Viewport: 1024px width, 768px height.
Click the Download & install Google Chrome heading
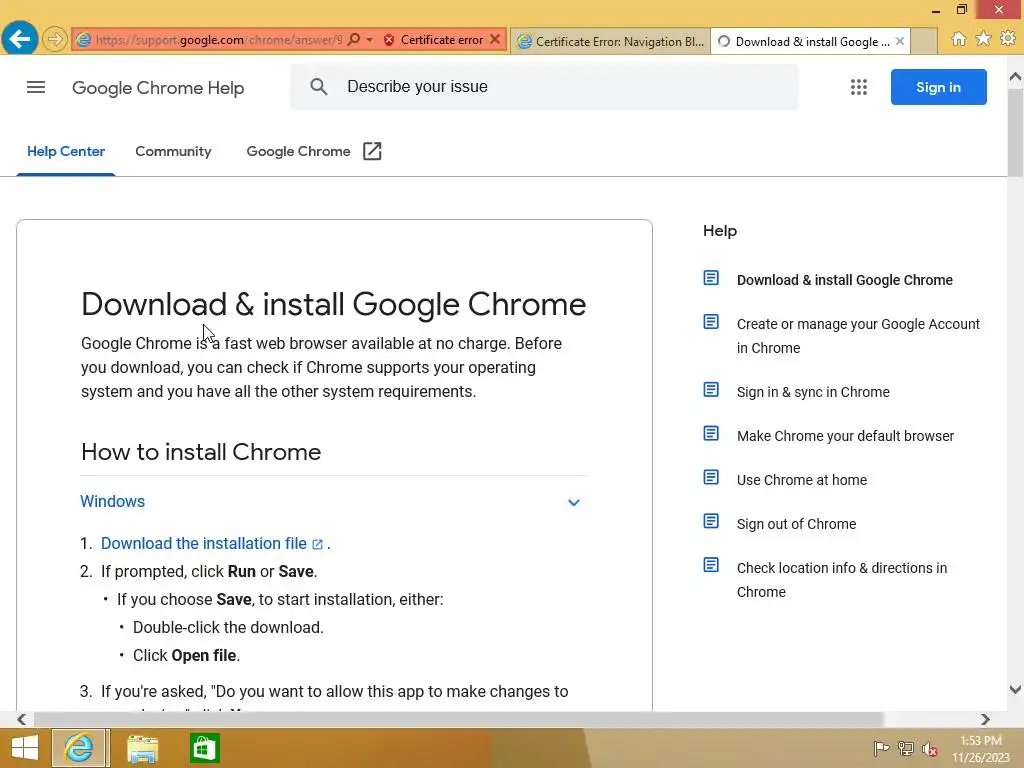[334, 304]
